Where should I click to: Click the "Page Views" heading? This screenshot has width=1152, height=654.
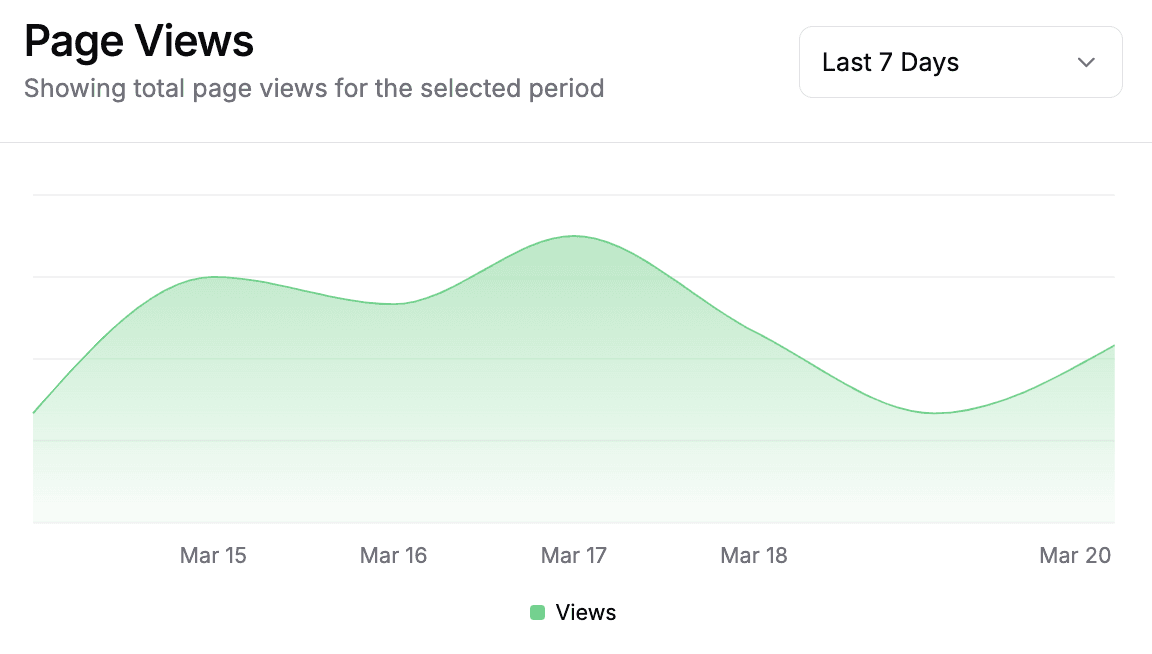139,42
